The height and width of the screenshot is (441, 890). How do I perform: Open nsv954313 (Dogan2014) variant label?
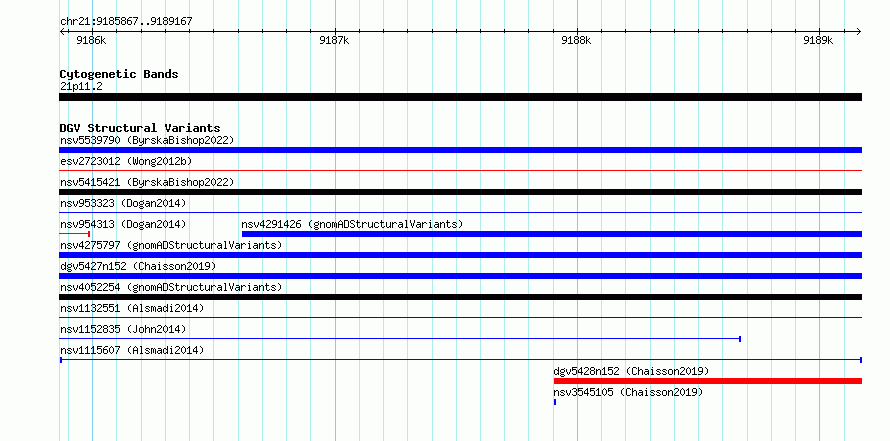click(x=123, y=224)
